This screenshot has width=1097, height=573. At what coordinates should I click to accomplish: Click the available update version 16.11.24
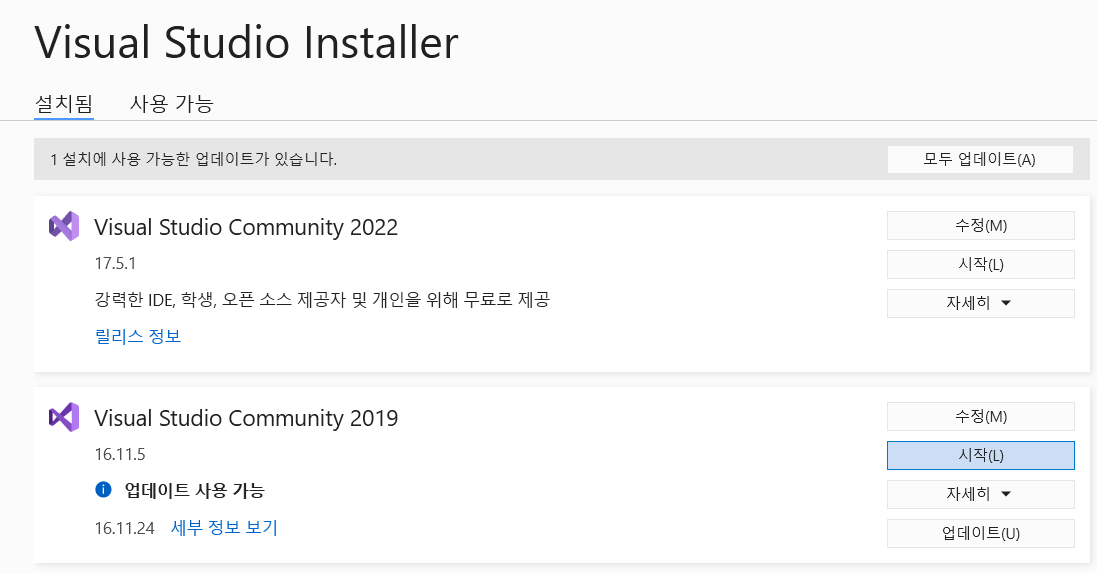(x=125, y=528)
